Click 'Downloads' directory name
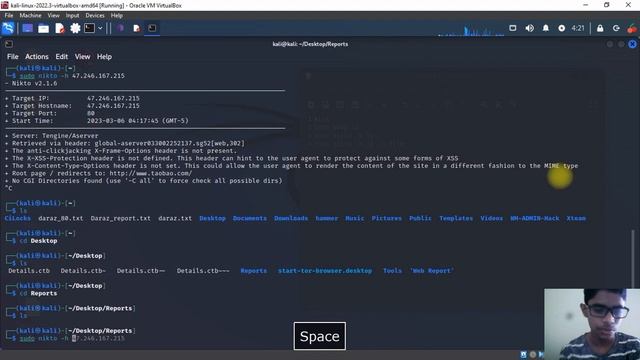Screen dimensions: 640x360 click(x=291, y=218)
